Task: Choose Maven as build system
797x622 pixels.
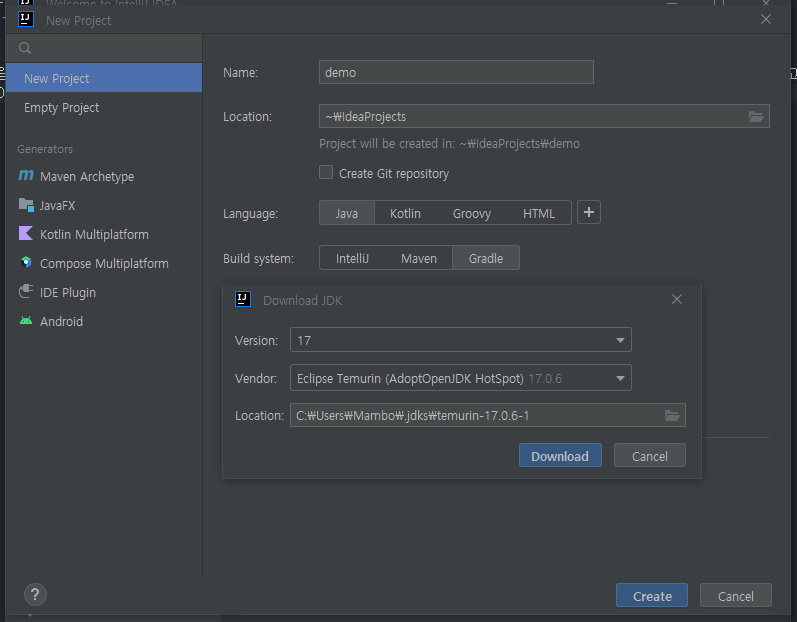Action: tap(419, 258)
